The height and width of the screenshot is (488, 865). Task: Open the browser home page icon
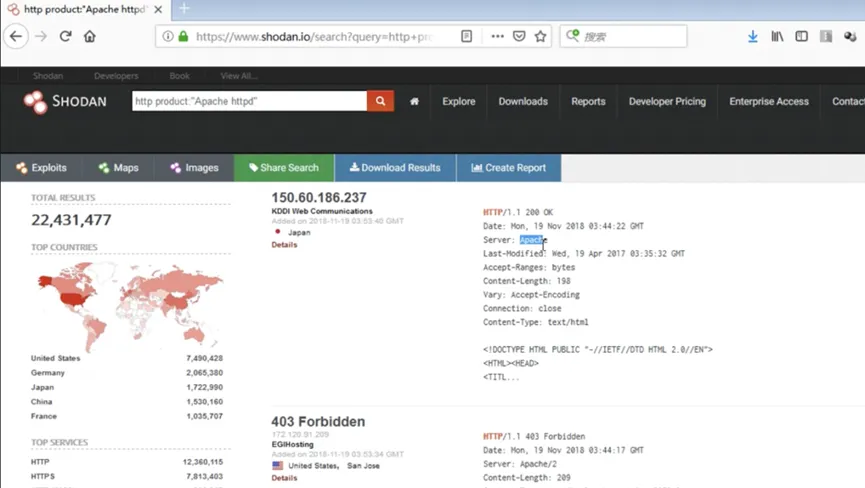89,36
